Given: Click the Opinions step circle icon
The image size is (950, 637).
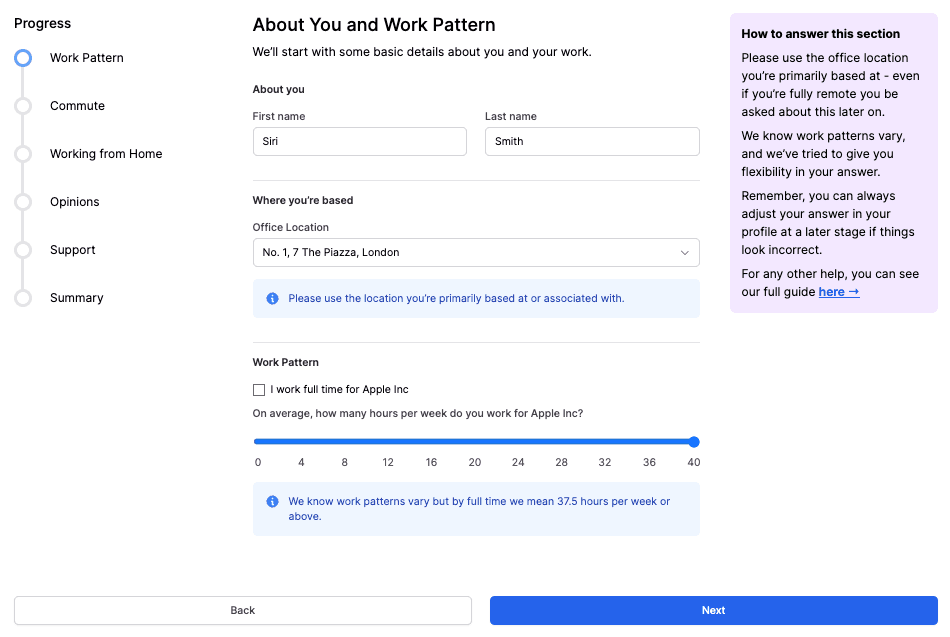Looking at the screenshot, I should click(x=23, y=202).
